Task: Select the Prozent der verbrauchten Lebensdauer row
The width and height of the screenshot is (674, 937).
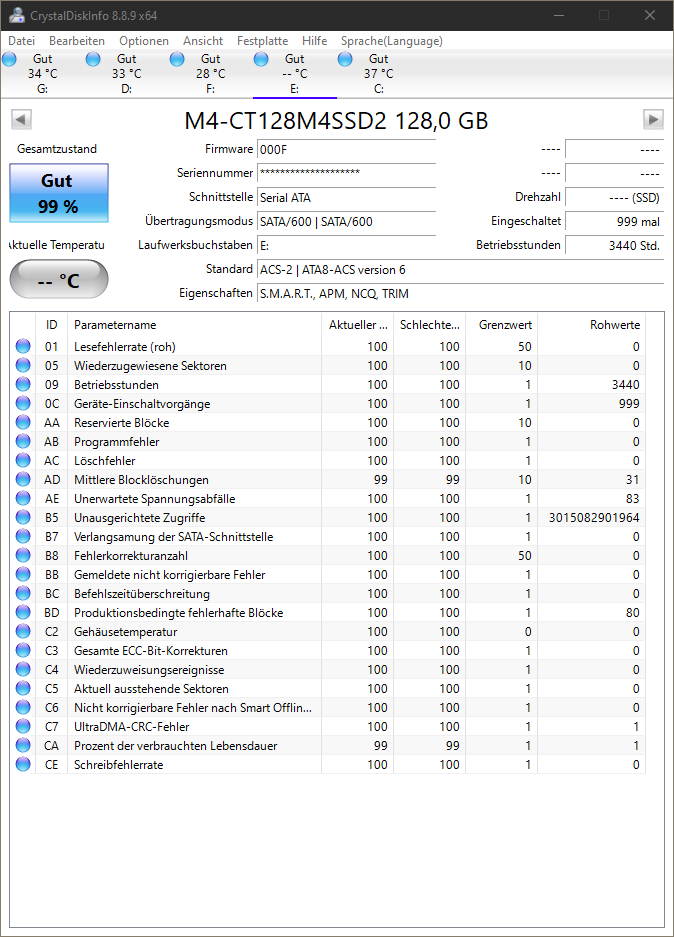Action: (x=328, y=745)
